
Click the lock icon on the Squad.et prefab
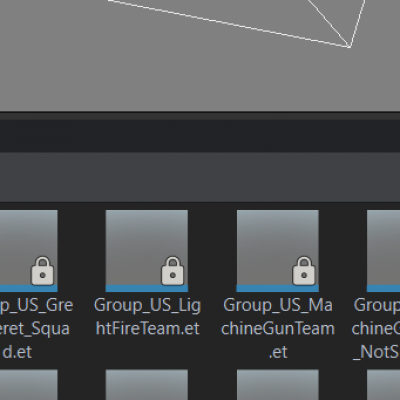(42, 271)
